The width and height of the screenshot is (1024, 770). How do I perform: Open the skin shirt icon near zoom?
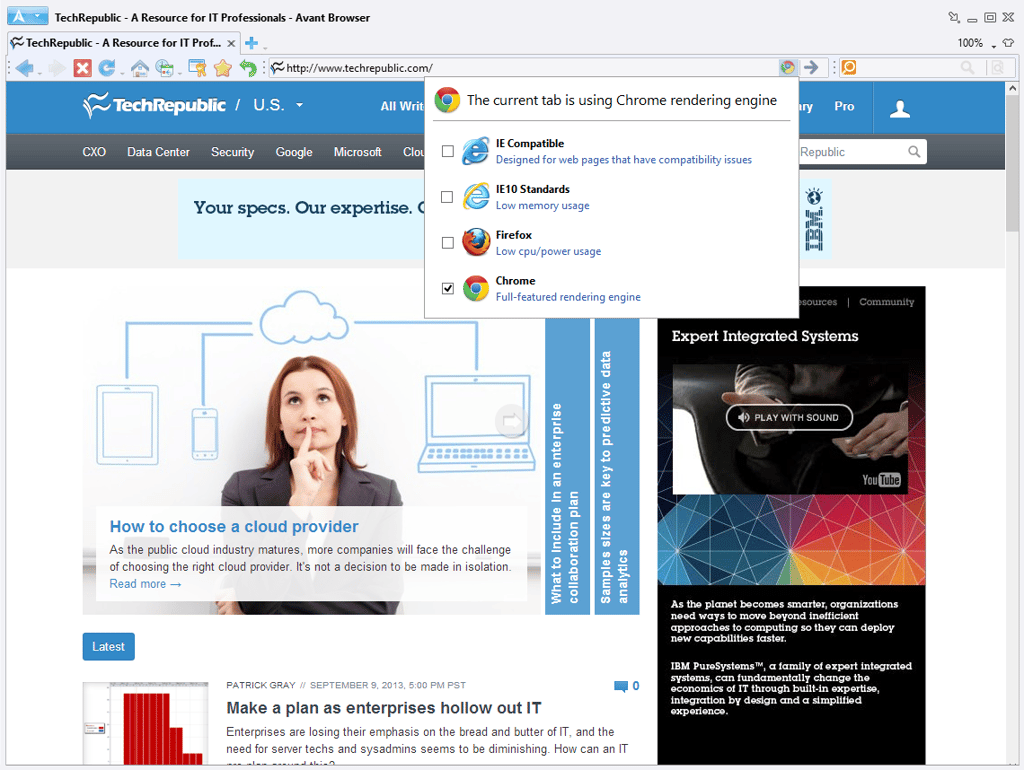click(x=1008, y=43)
